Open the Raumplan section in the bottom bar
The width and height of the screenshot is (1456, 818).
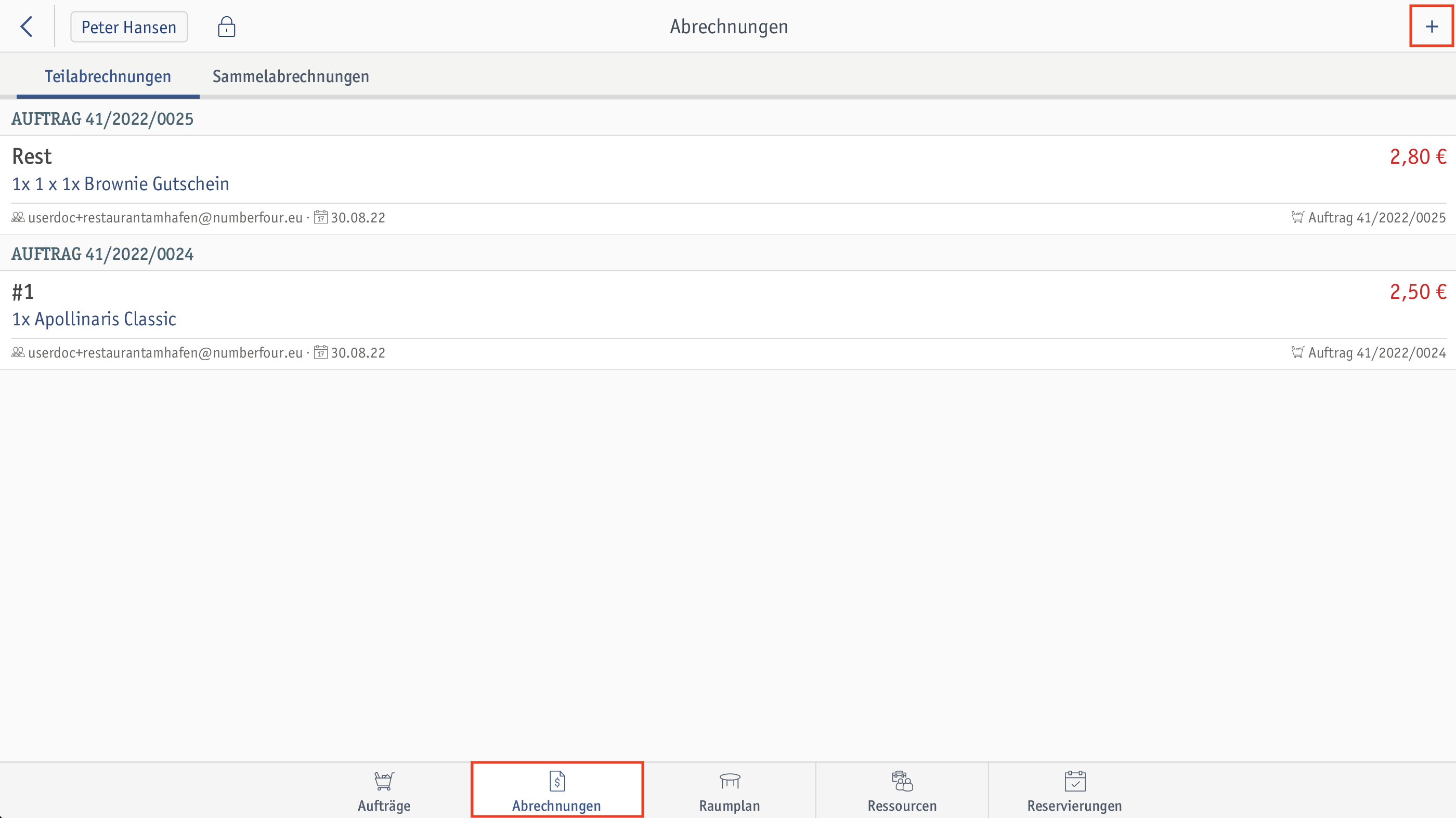point(730,791)
